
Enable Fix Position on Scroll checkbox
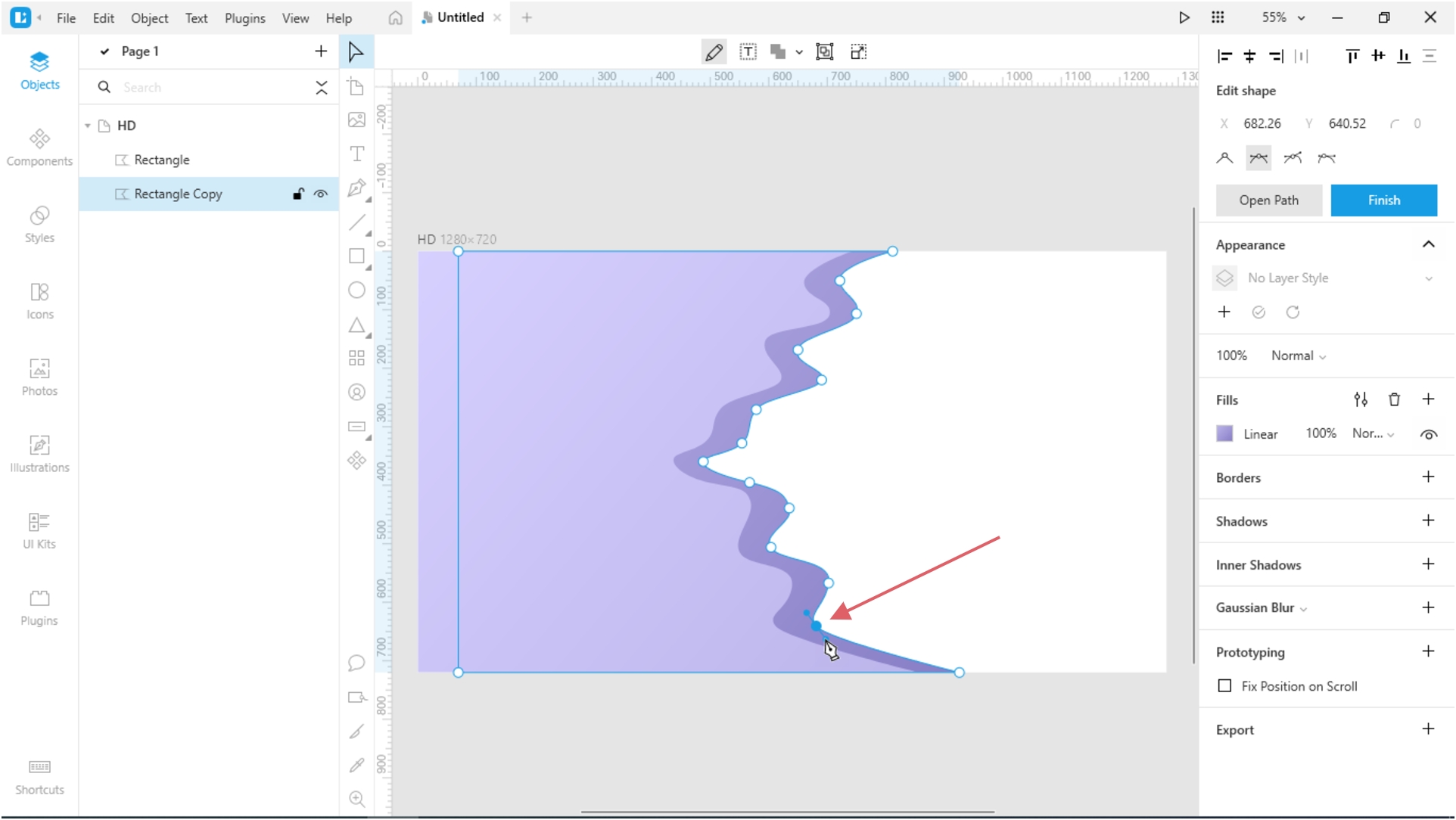(x=1225, y=686)
